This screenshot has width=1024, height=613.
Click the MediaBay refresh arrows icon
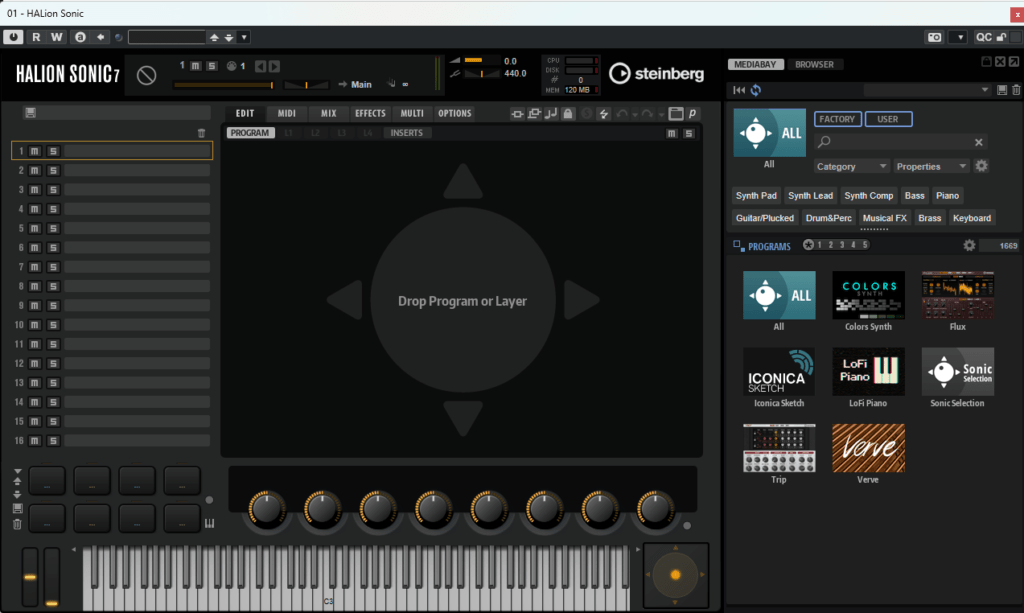click(x=756, y=90)
